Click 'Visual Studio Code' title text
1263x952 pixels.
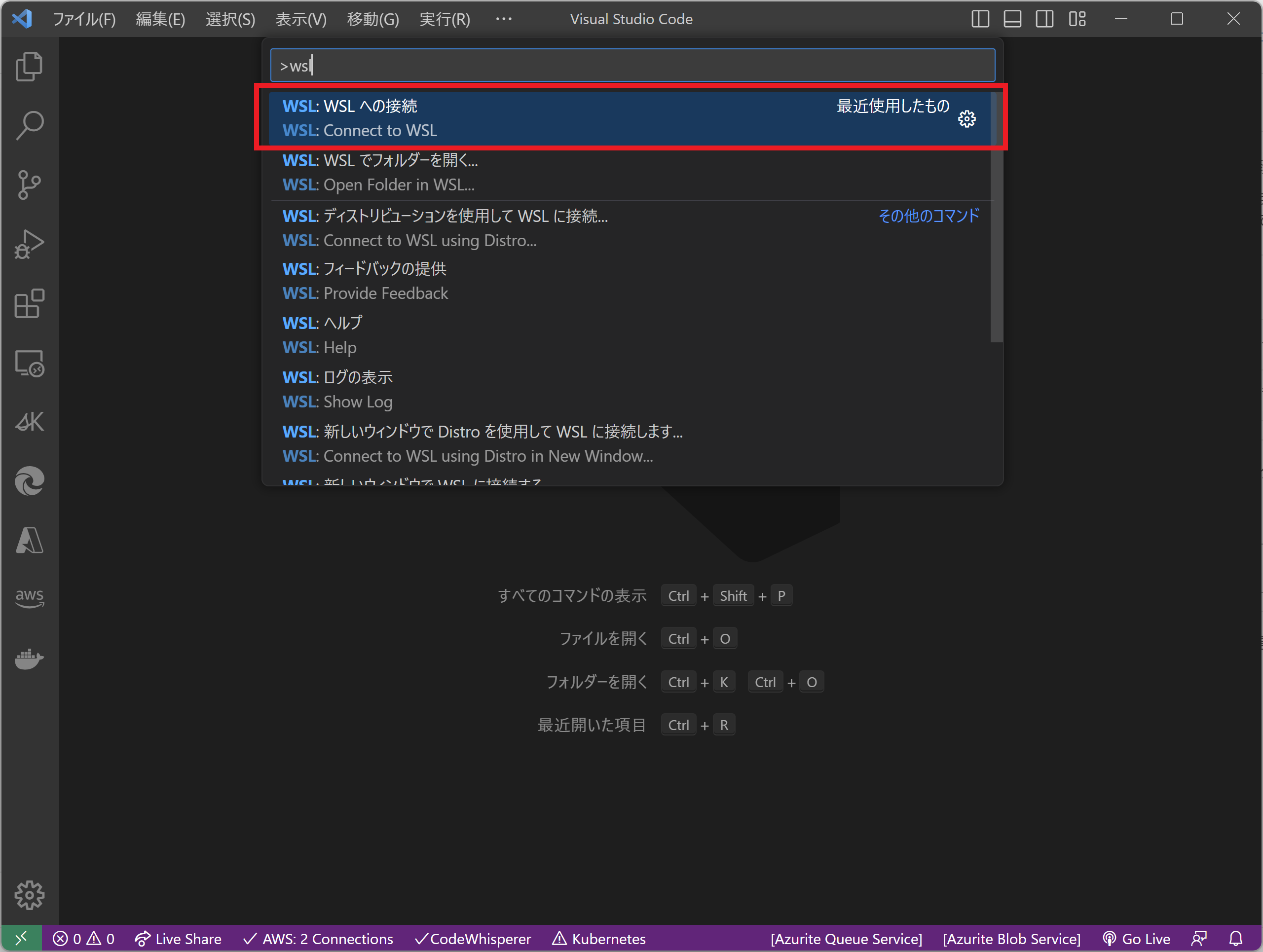pyautogui.click(x=631, y=19)
